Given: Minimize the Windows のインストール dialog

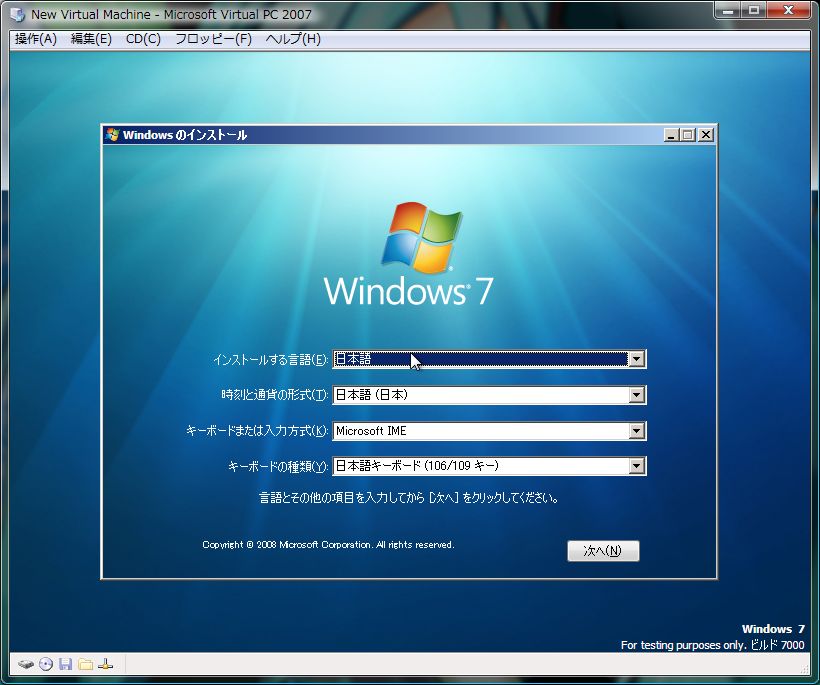Looking at the screenshot, I should coord(671,135).
